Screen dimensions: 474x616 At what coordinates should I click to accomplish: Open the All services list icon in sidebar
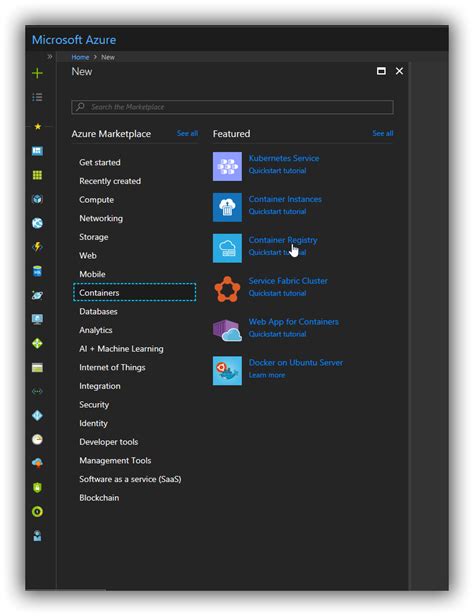(x=37, y=97)
